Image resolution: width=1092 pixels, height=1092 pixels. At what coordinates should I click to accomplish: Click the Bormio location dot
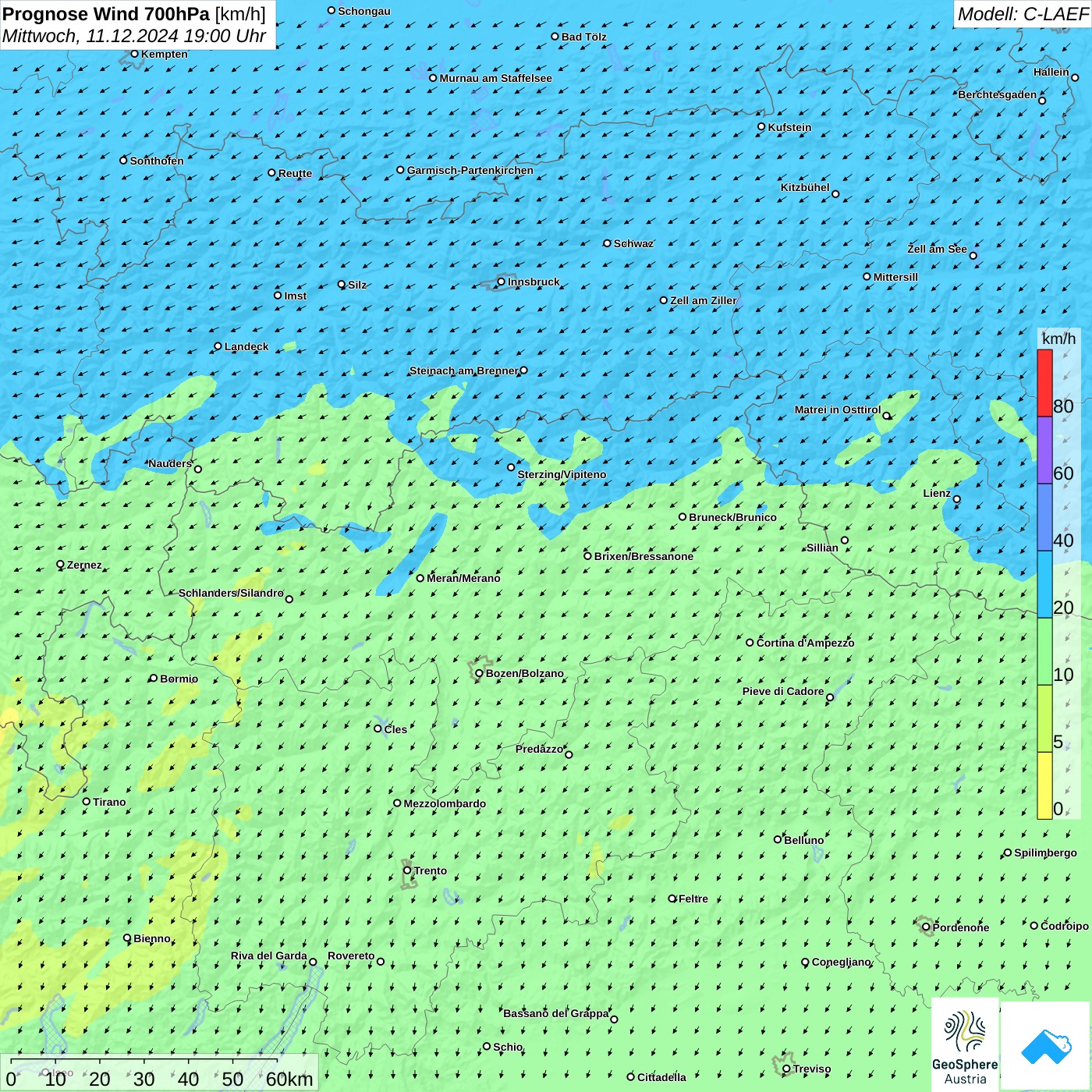point(153,678)
